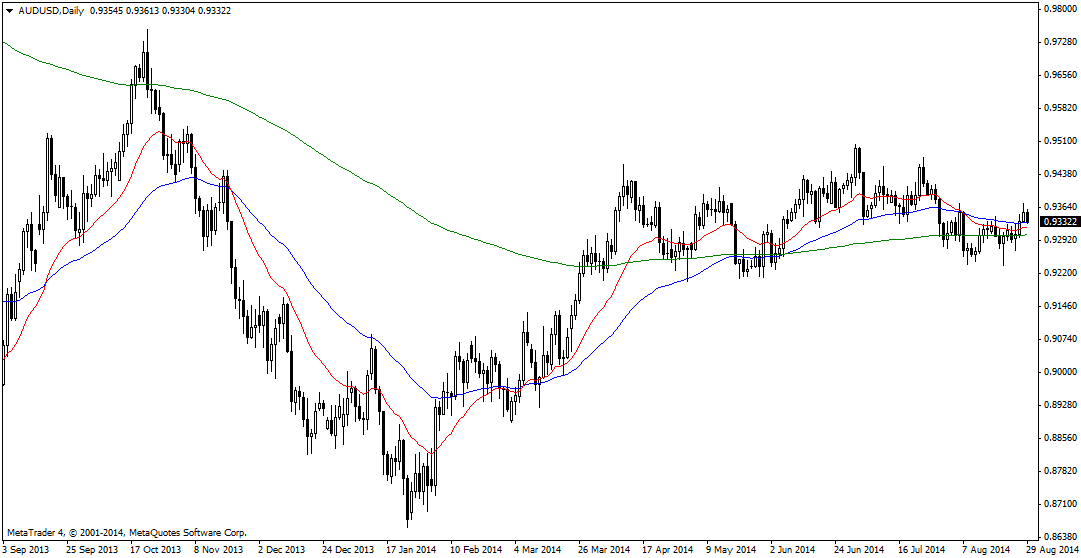Click the MetaQuotes Software Corp. copyright text

pos(125,533)
